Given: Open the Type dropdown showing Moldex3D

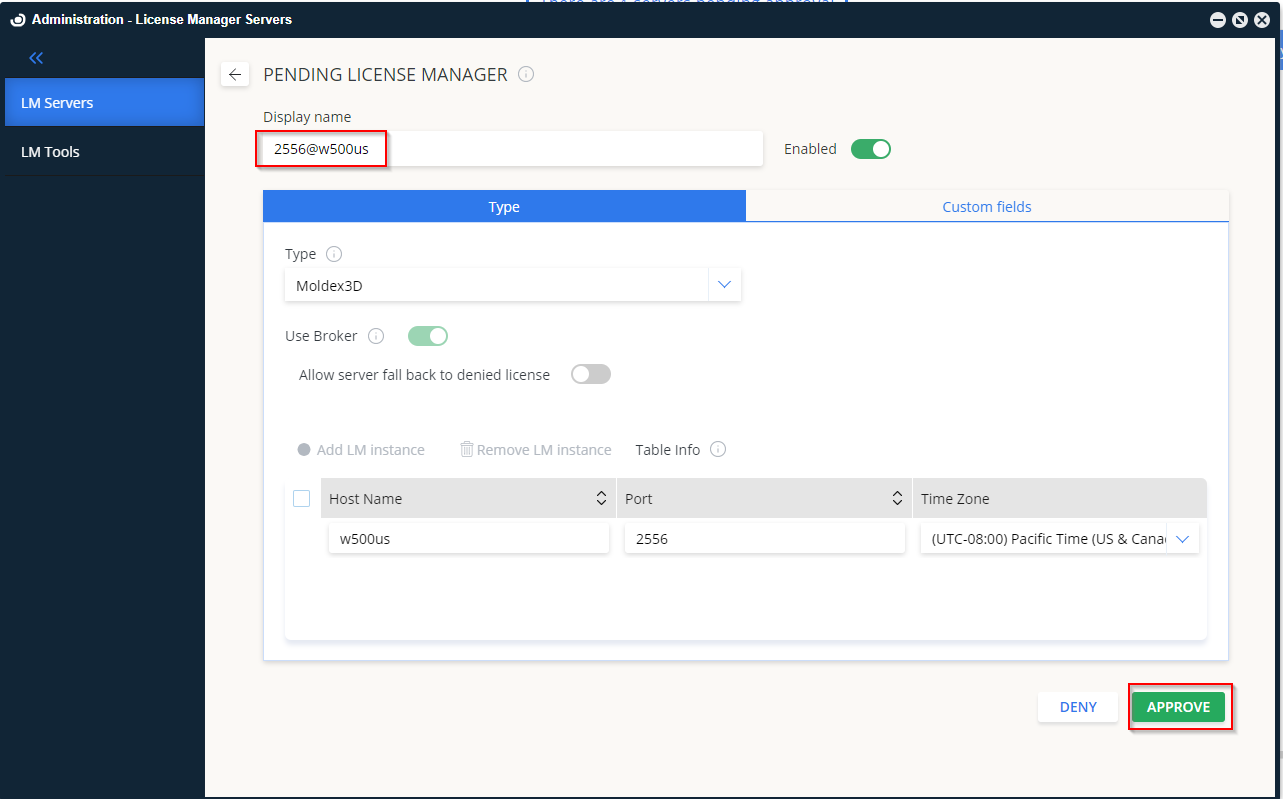Looking at the screenshot, I should tap(724, 284).
